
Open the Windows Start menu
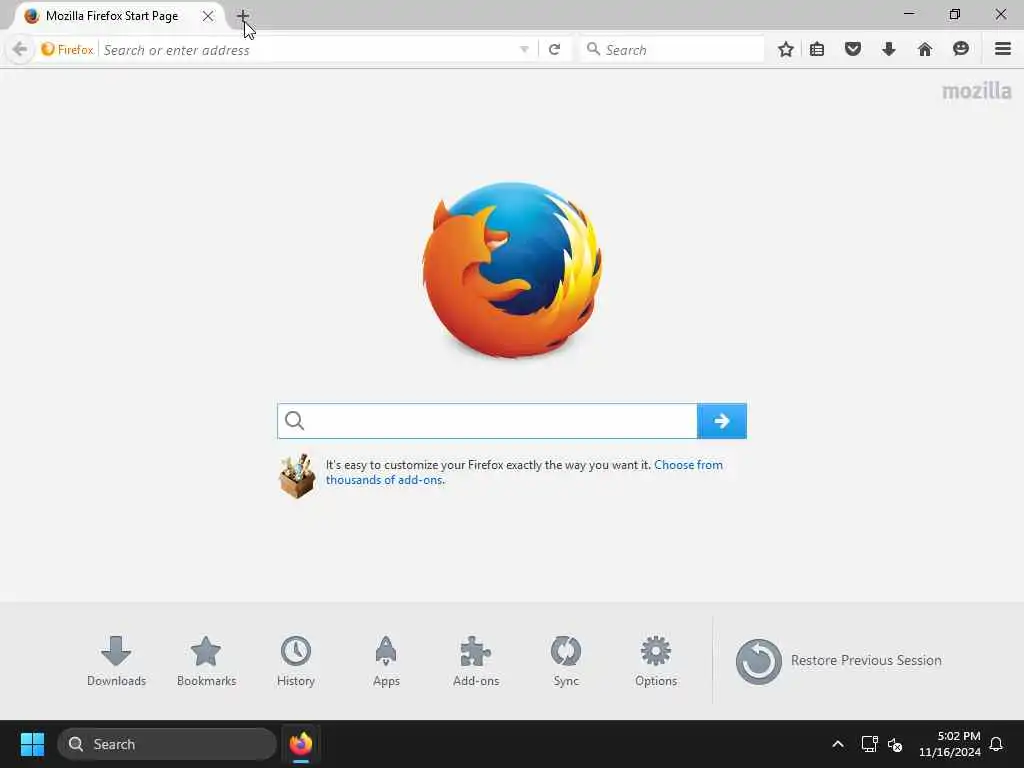click(32, 744)
